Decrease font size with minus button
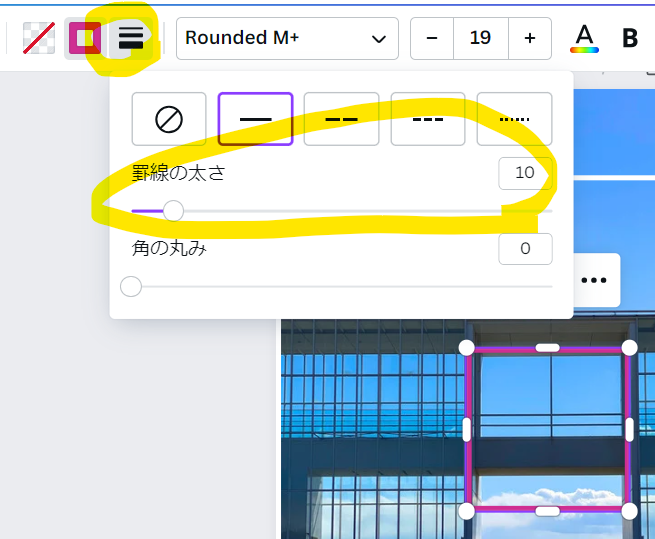Screen dimensions: 655x539 [432, 38]
